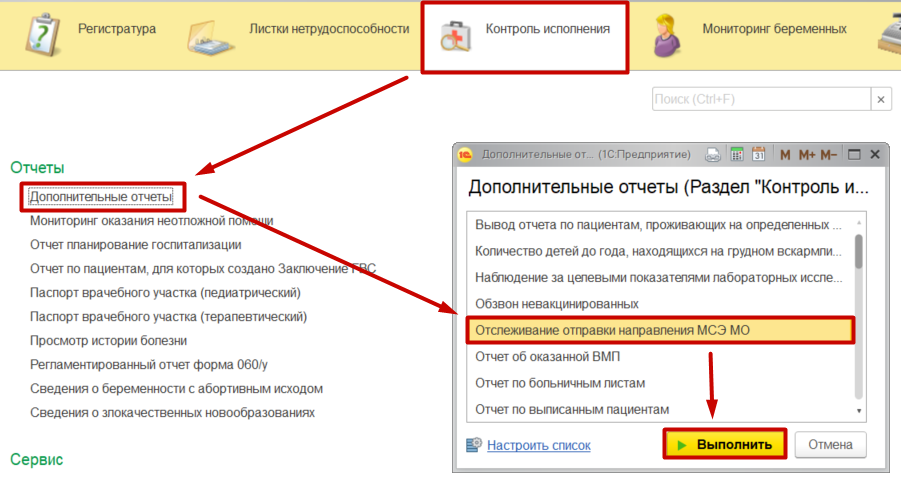Click the Отмена button
901x482 pixels.
pyautogui.click(x=830, y=445)
